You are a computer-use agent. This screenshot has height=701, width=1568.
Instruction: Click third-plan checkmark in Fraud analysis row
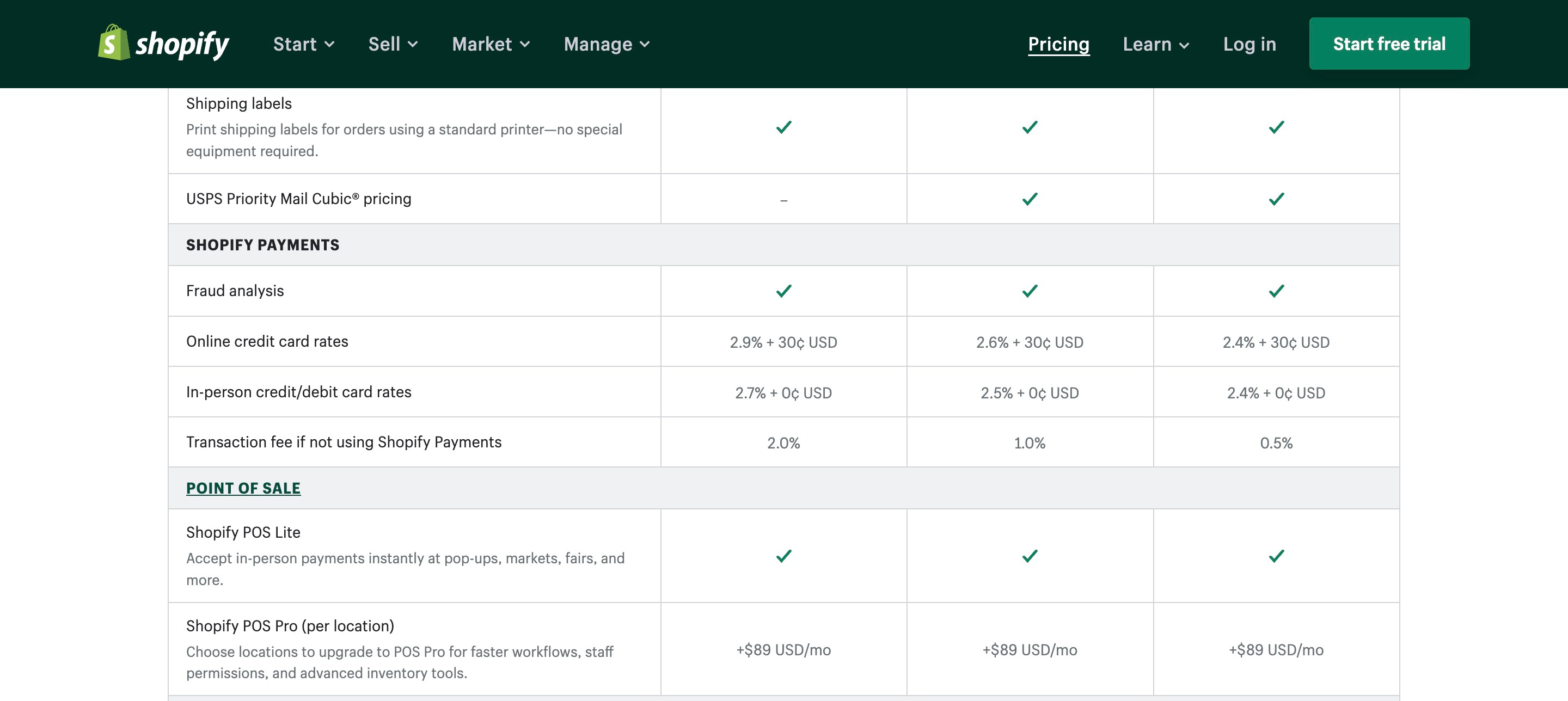coord(1276,291)
